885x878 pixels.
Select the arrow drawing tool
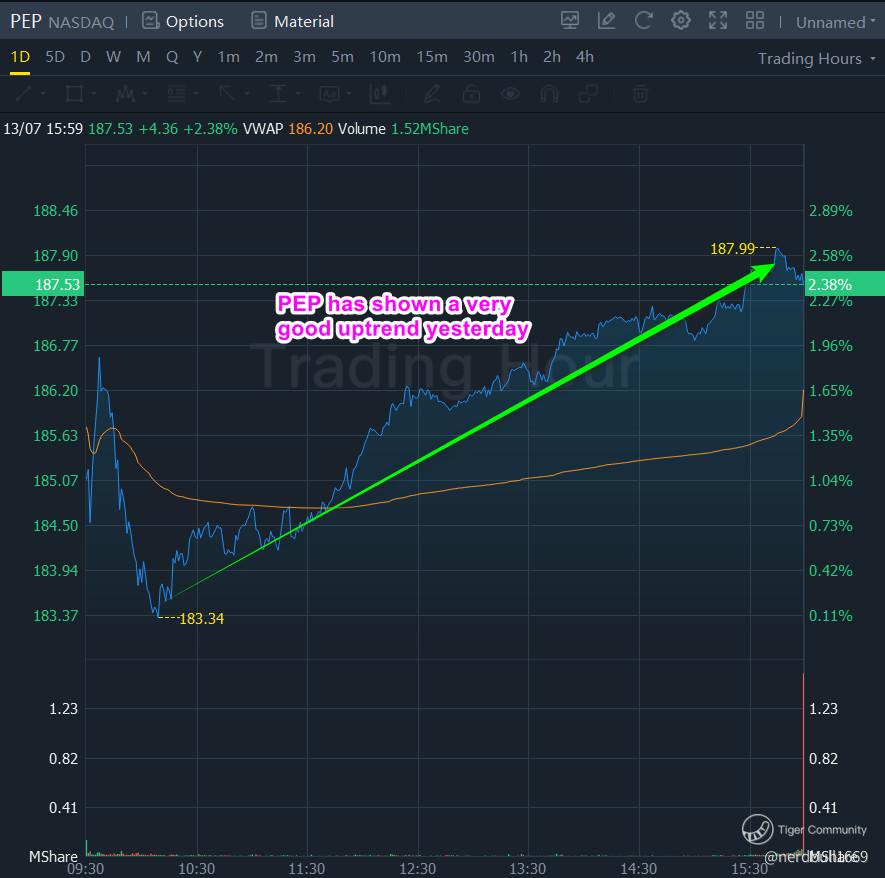[227, 93]
